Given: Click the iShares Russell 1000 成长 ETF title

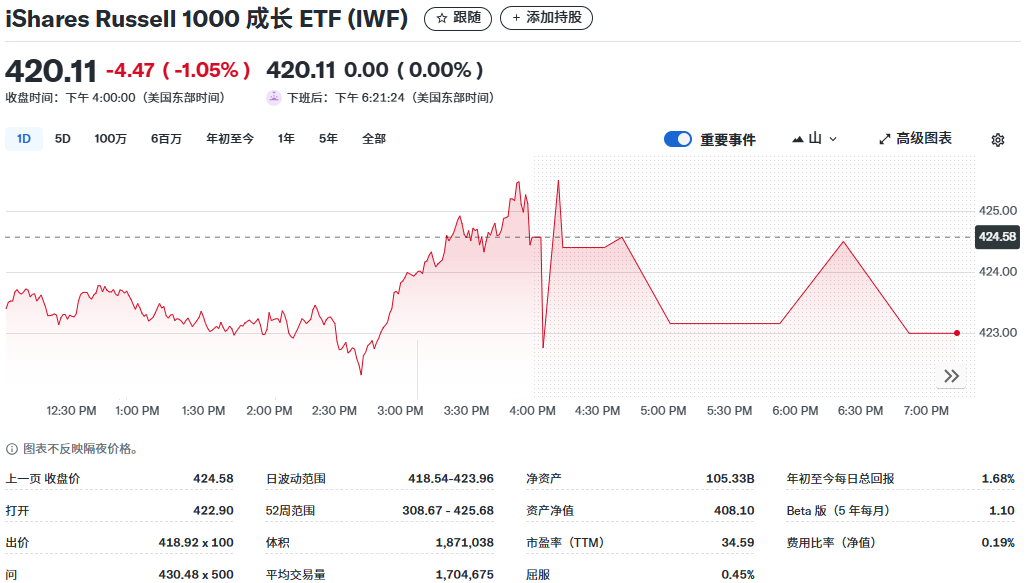Looking at the screenshot, I should pyautogui.click(x=207, y=18).
